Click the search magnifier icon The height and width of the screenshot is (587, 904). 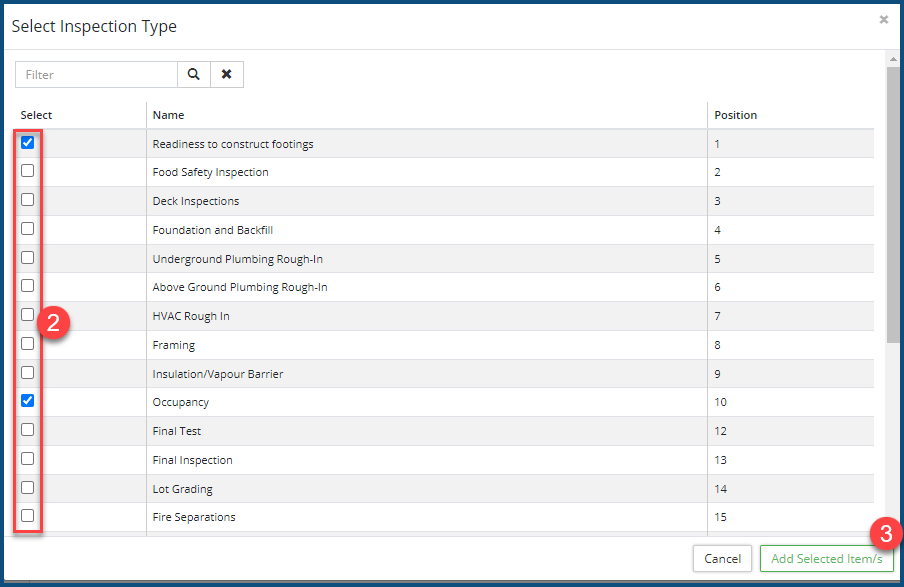[x=193, y=75]
